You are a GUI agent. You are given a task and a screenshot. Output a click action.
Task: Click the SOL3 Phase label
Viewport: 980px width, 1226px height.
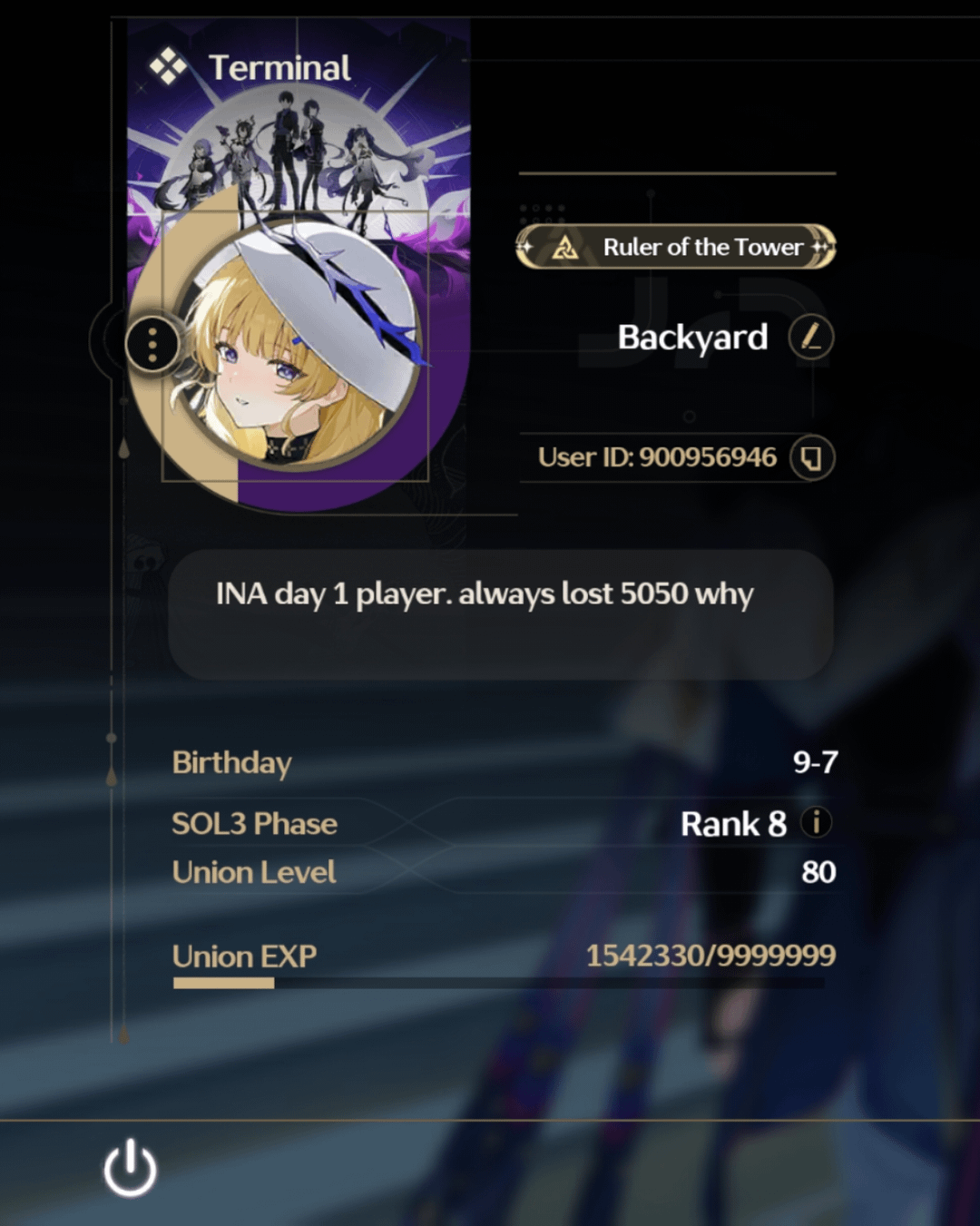coord(255,824)
